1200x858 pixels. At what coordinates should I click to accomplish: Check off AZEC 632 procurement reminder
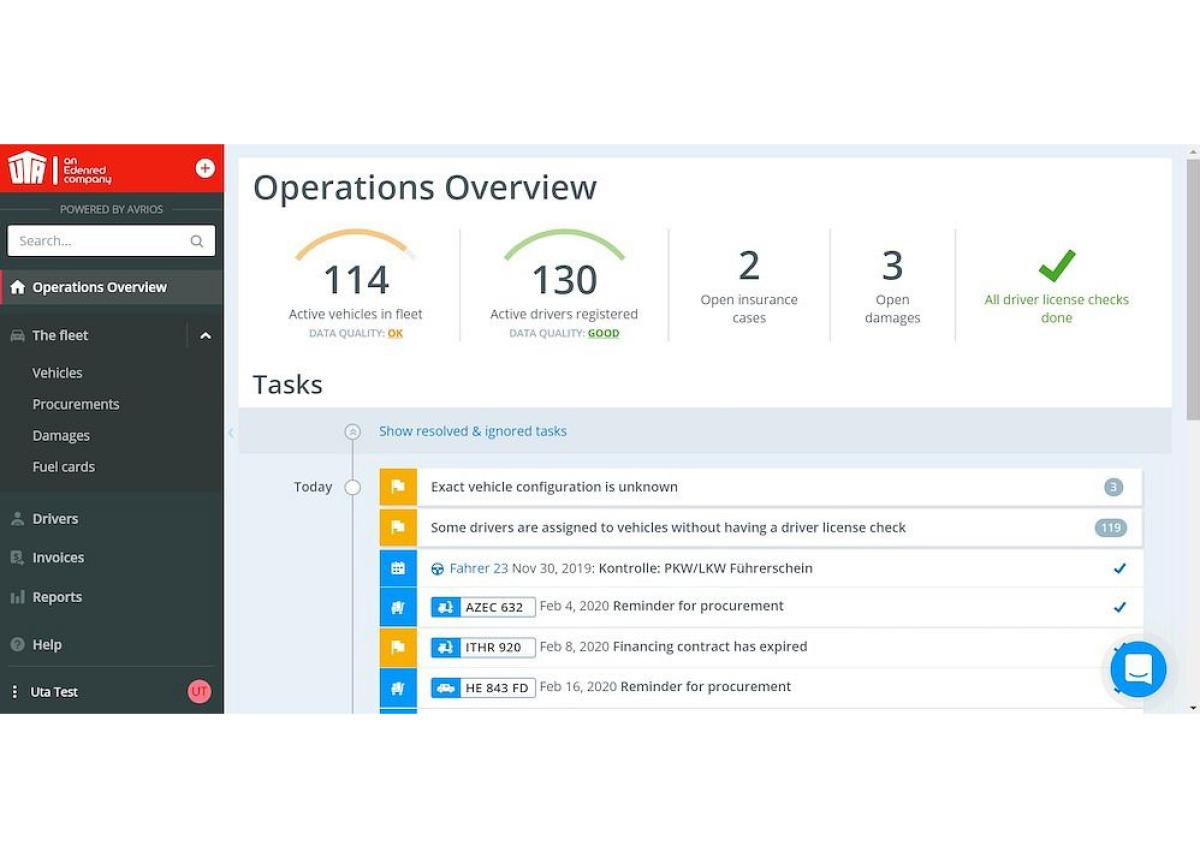[1120, 607]
